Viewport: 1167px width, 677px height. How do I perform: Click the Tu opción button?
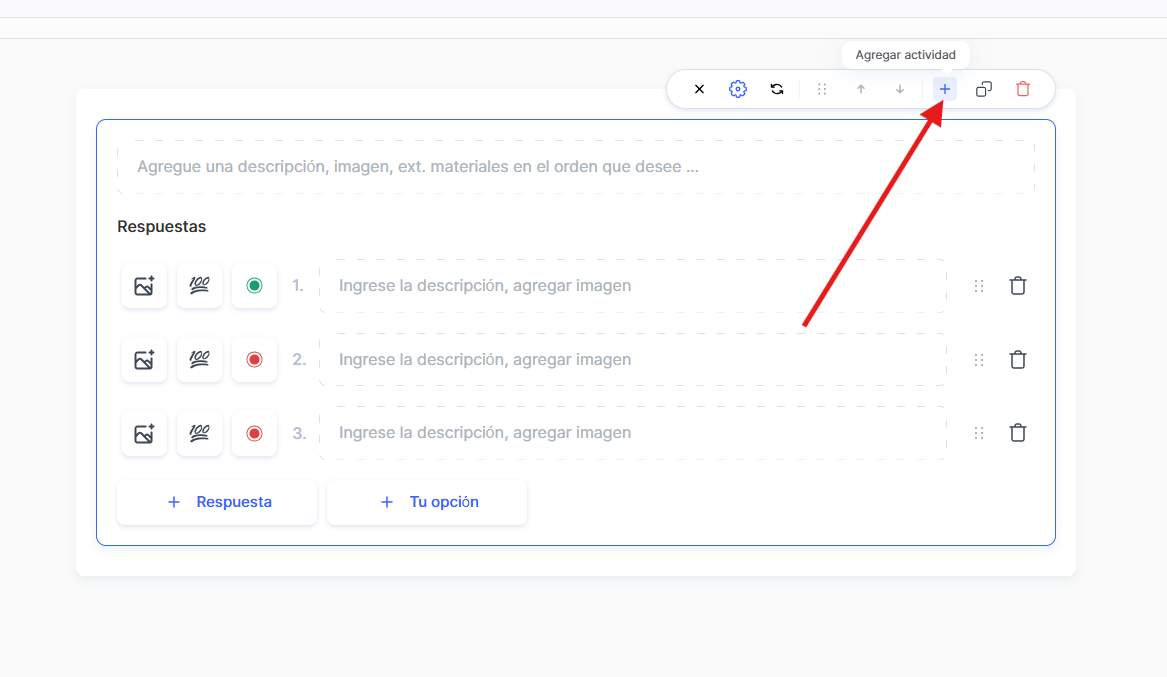pyautogui.click(x=427, y=502)
